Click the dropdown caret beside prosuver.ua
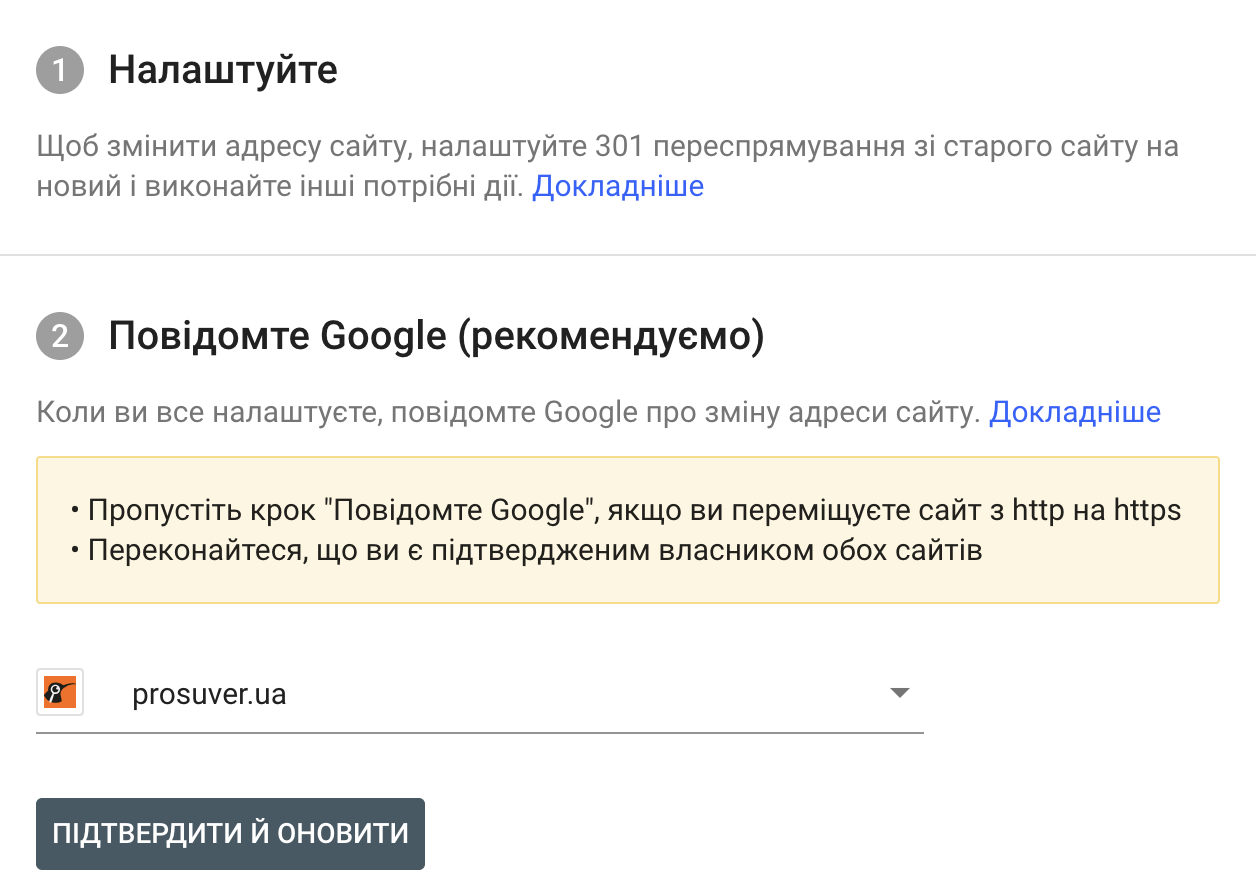 click(898, 692)
